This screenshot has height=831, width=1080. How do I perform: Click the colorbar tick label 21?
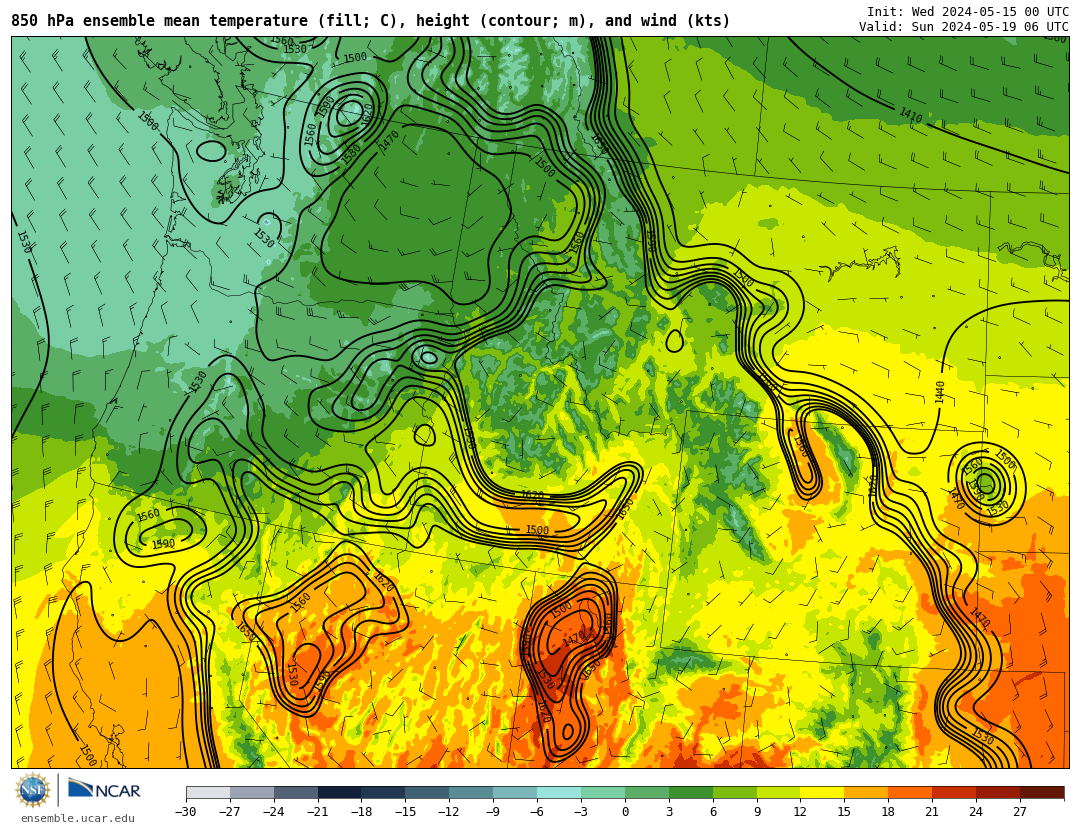(933, 812)
